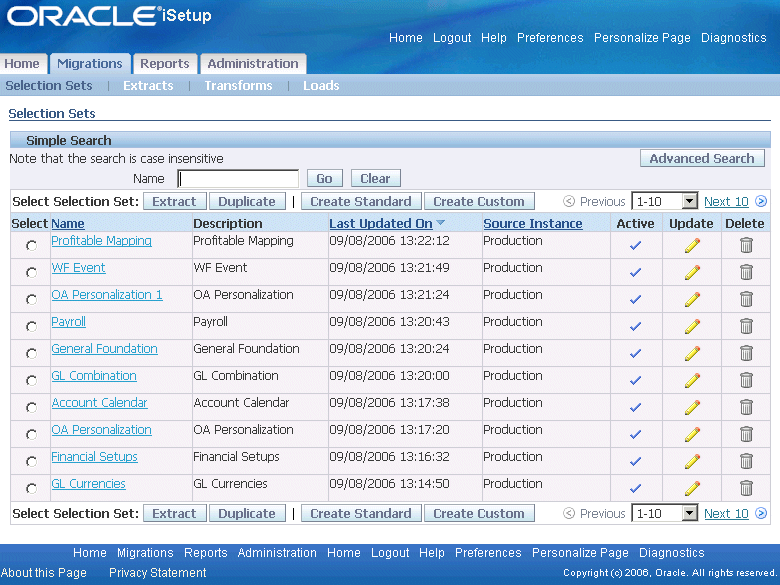Click pencil icon in the Payroll row
This screenshot has height=585, width=780.
(692, 326)
